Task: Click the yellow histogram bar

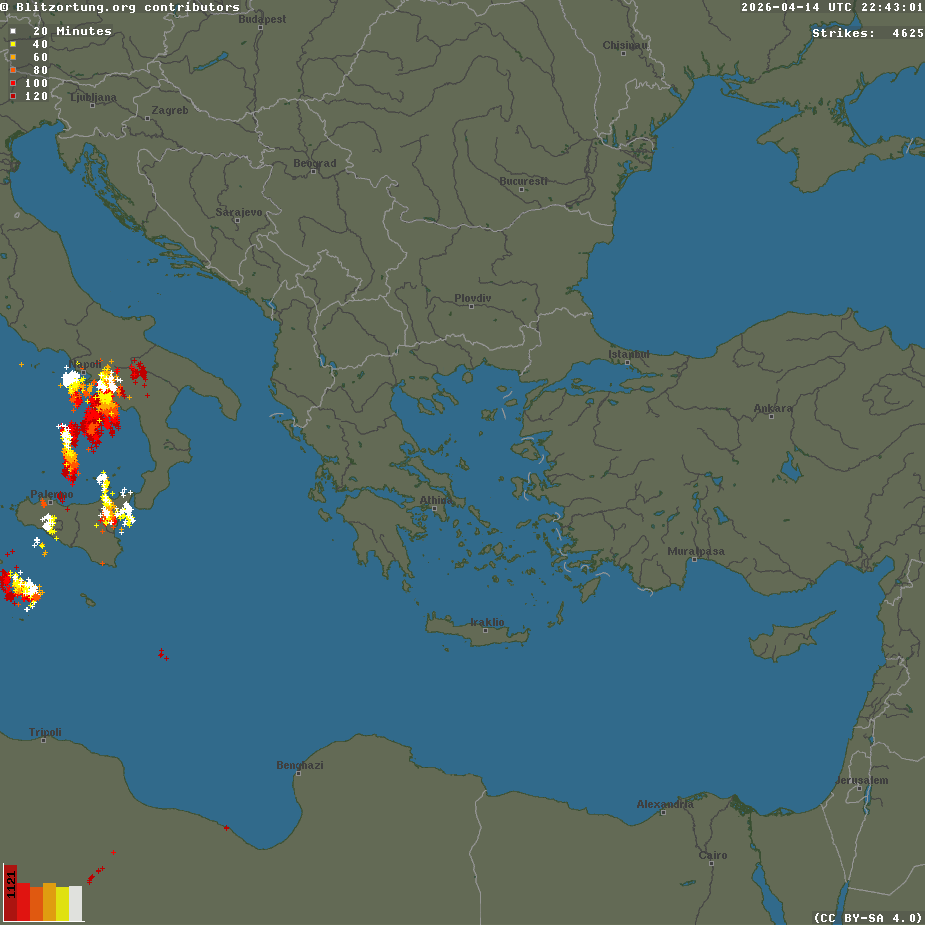Action: [63, 904]
